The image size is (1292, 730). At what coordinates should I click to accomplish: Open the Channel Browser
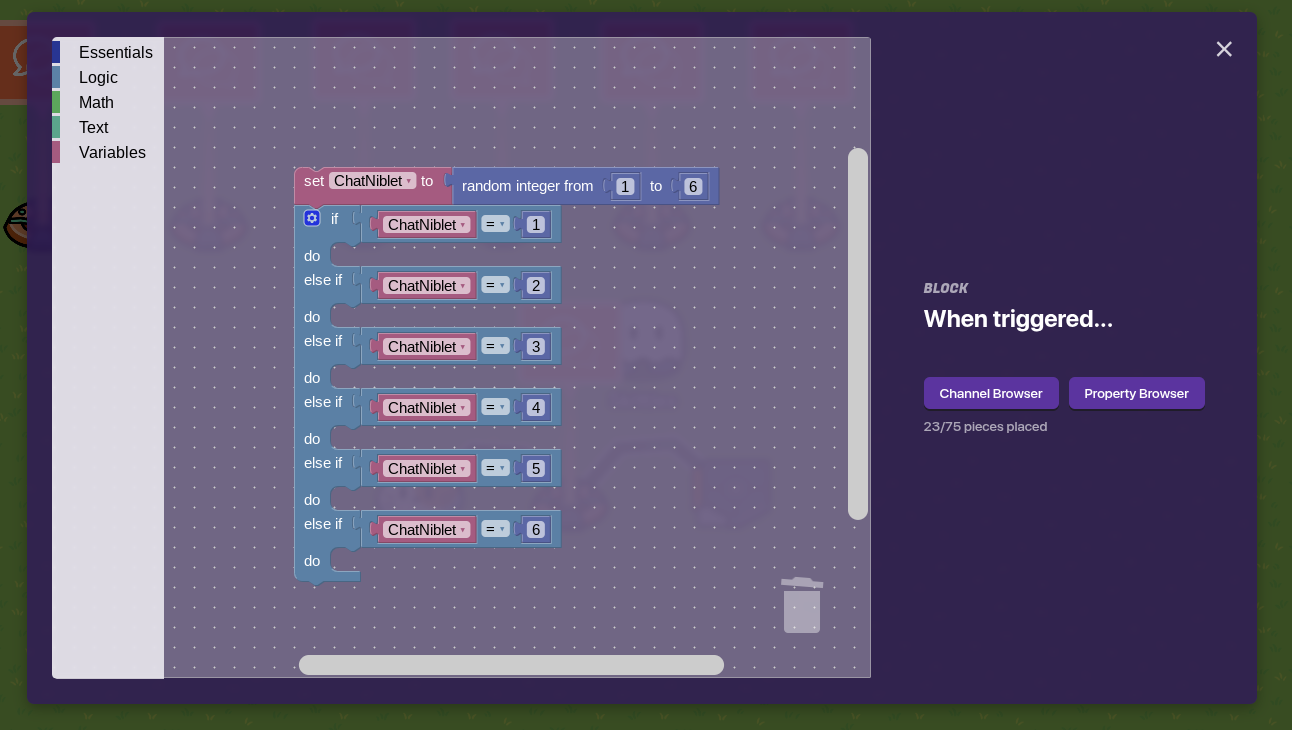click(990, 393)
